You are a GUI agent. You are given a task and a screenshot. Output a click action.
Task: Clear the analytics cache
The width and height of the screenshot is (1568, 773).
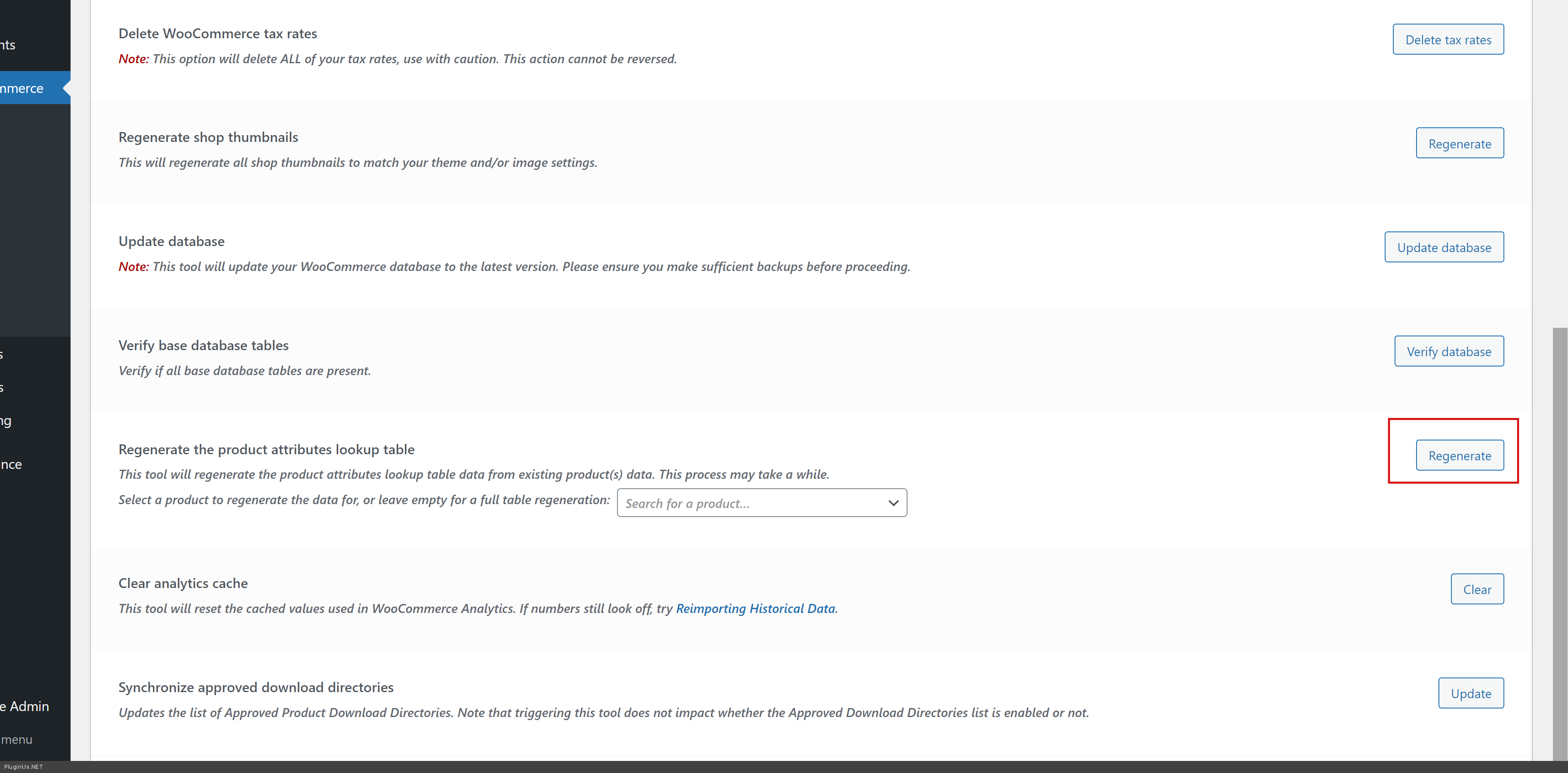[x=1477, y=589]
